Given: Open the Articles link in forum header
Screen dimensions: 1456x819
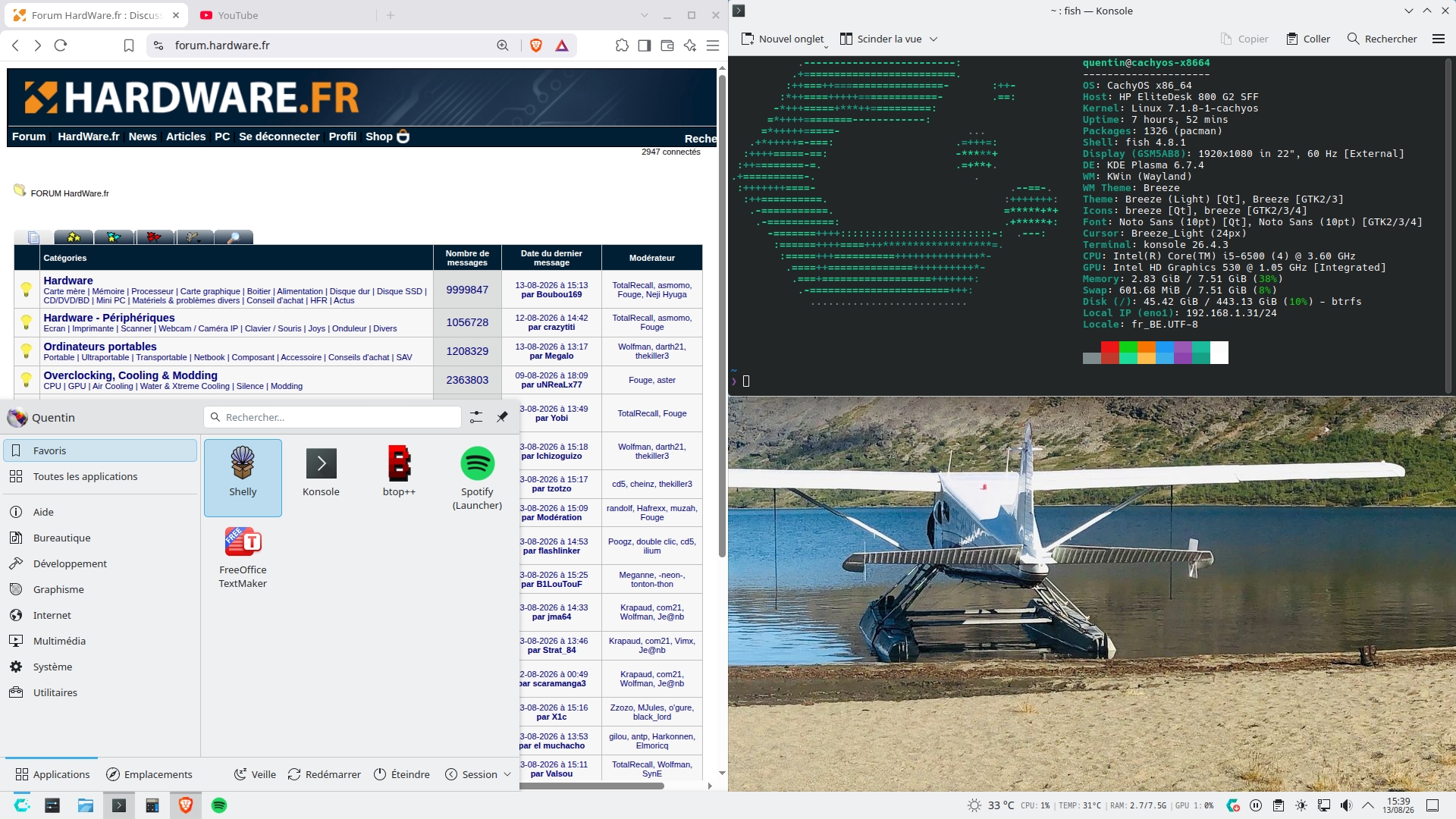Looking at the screenshot, I should point(186,136).
